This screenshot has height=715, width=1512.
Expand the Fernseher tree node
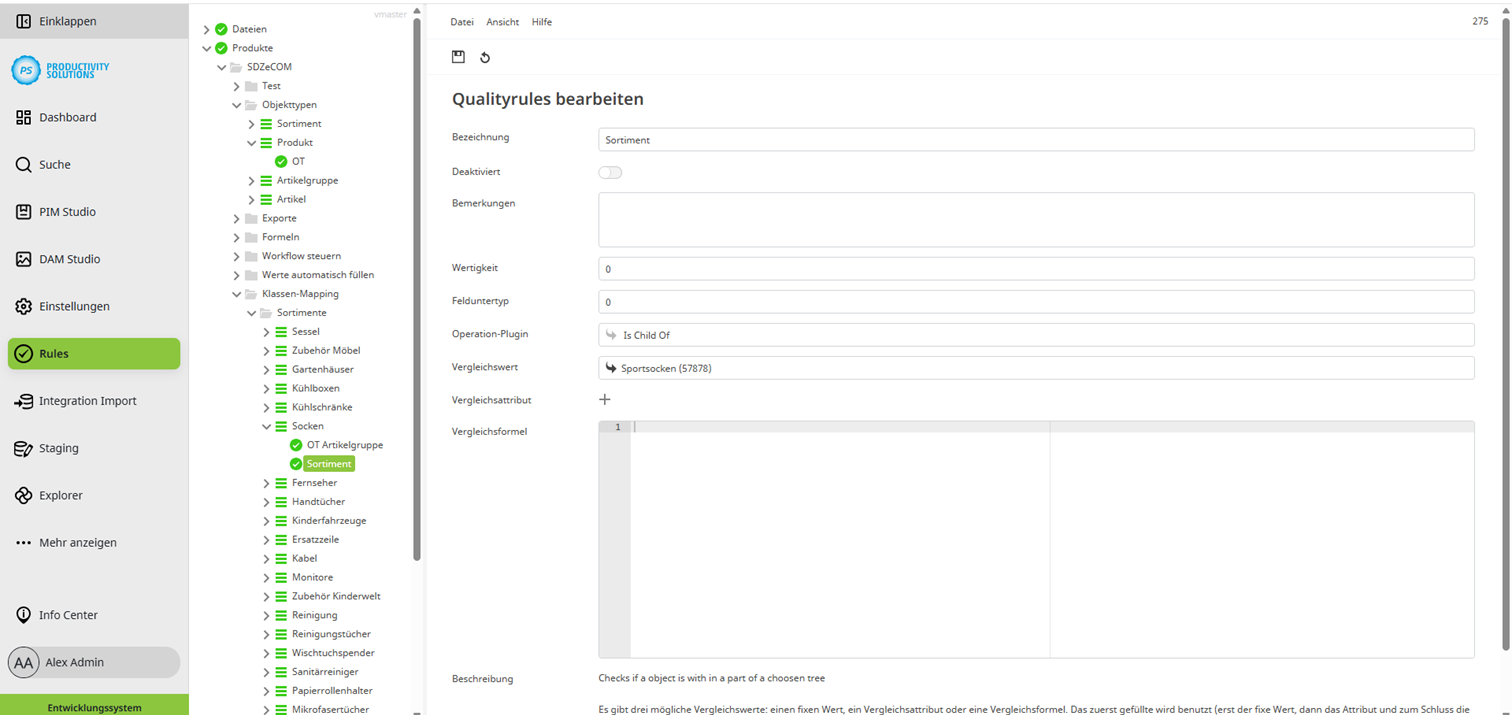coord(266,482)
